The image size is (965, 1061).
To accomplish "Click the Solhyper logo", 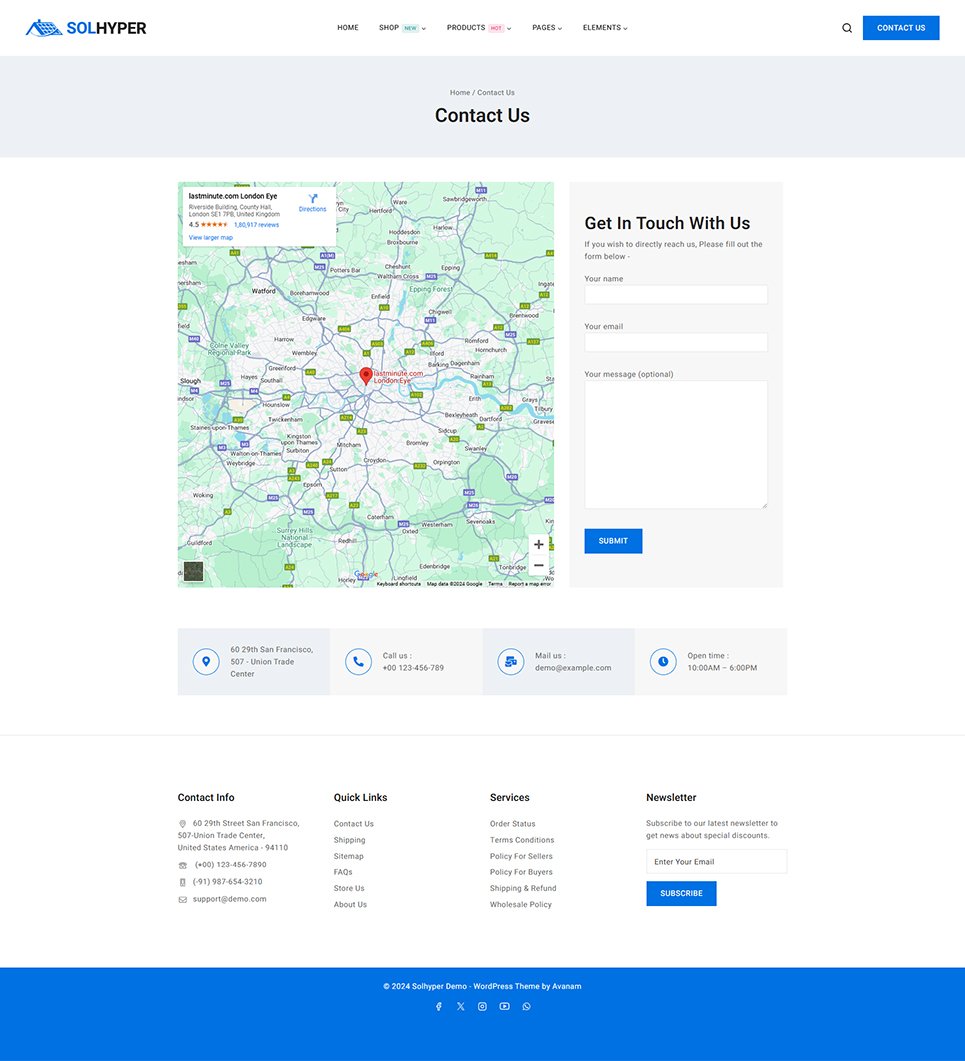I will click(x=86, y=28).
